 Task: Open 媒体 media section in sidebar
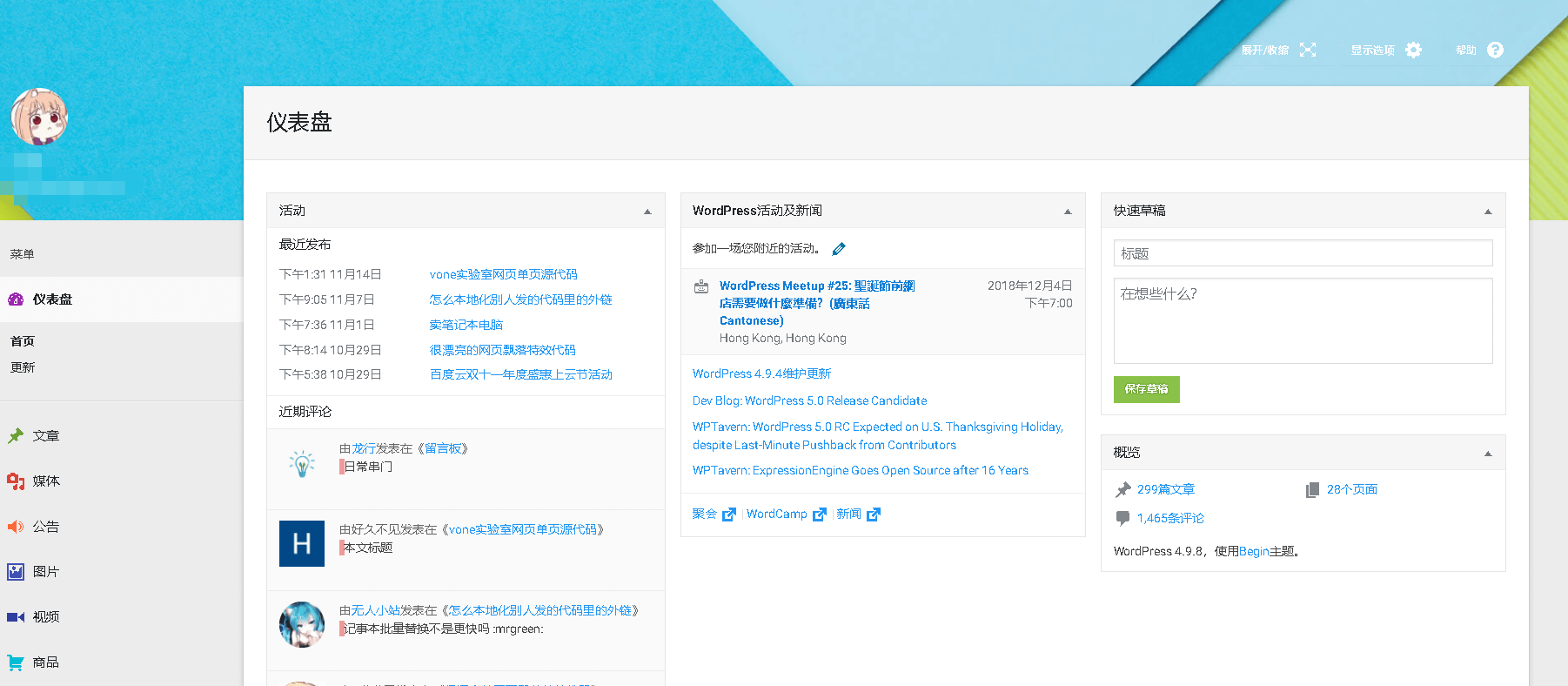pos(45,481)
